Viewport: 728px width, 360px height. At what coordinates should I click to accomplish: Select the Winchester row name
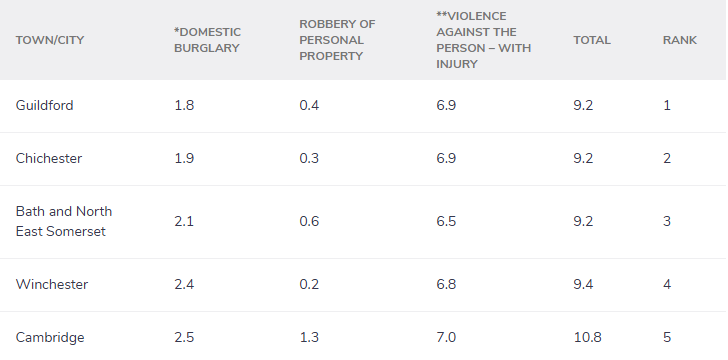tap(52, 284)
